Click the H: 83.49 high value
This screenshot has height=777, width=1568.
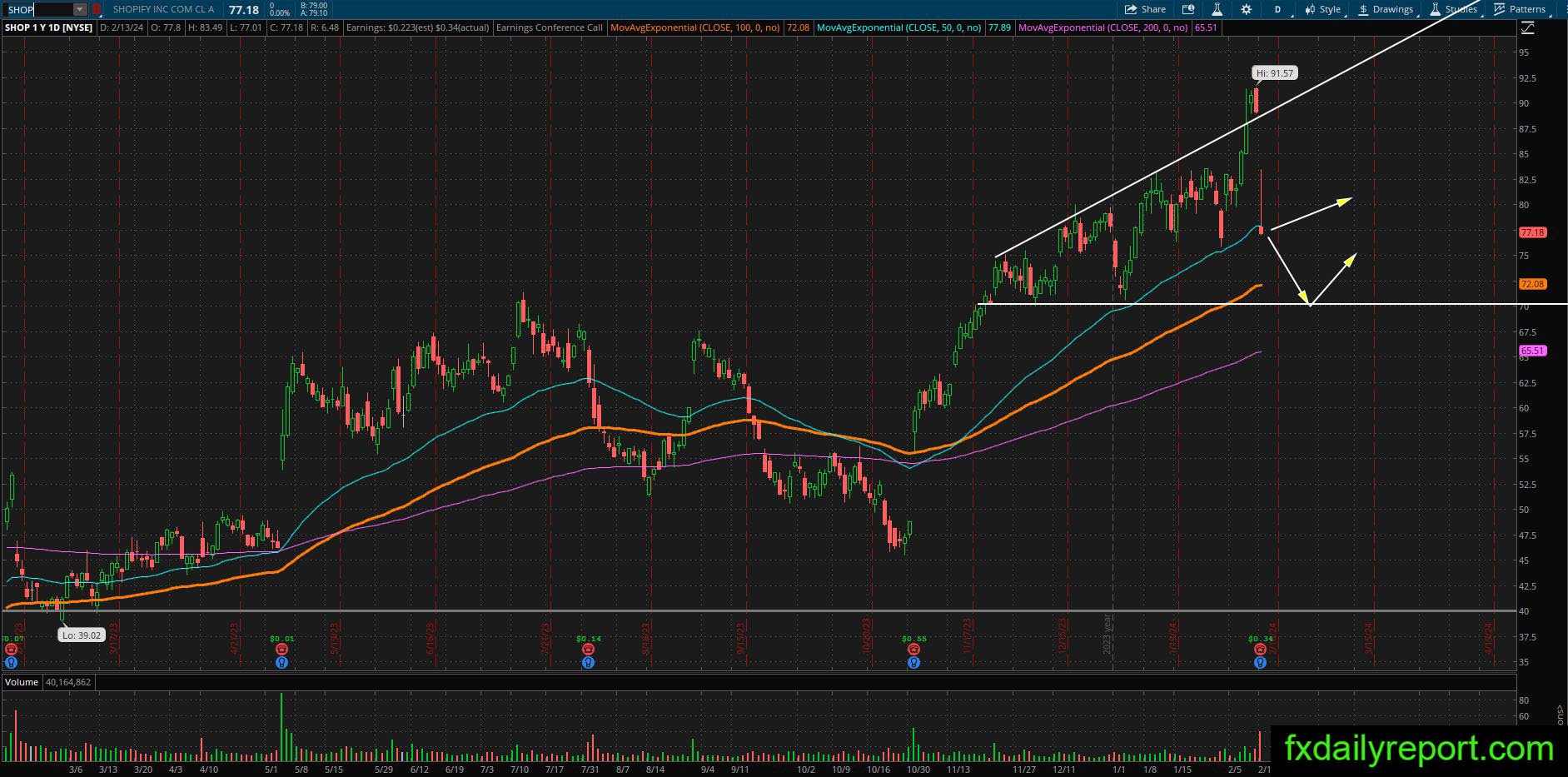click(x=206, y=27)
